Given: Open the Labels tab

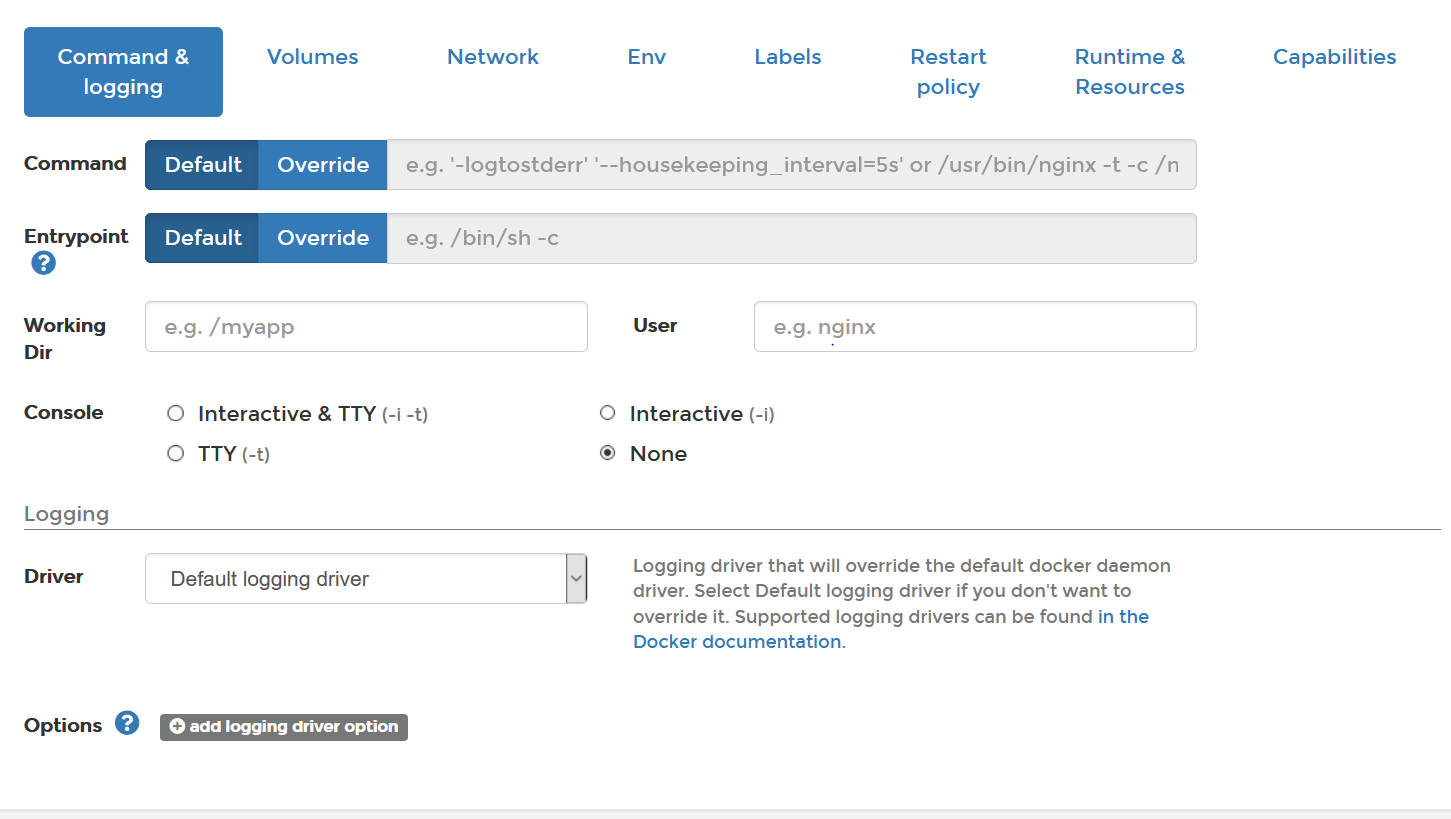Looking at the screenshot, I should tap(787, 57).
